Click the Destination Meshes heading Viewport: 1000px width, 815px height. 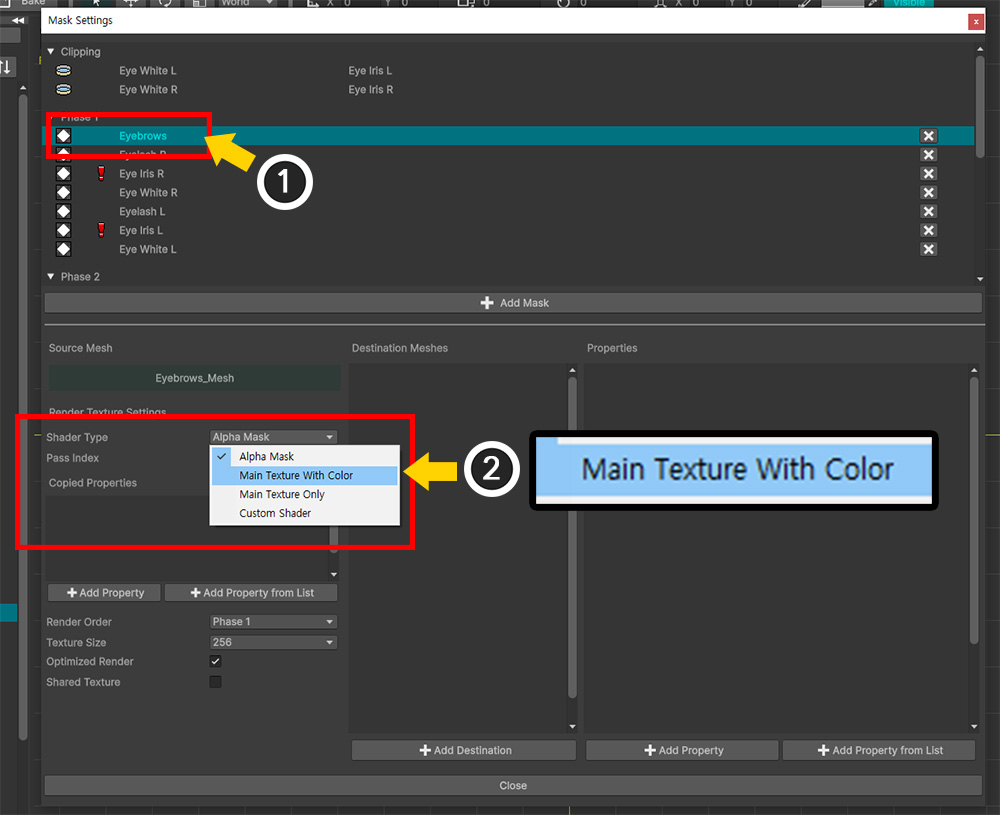(400, 348)
